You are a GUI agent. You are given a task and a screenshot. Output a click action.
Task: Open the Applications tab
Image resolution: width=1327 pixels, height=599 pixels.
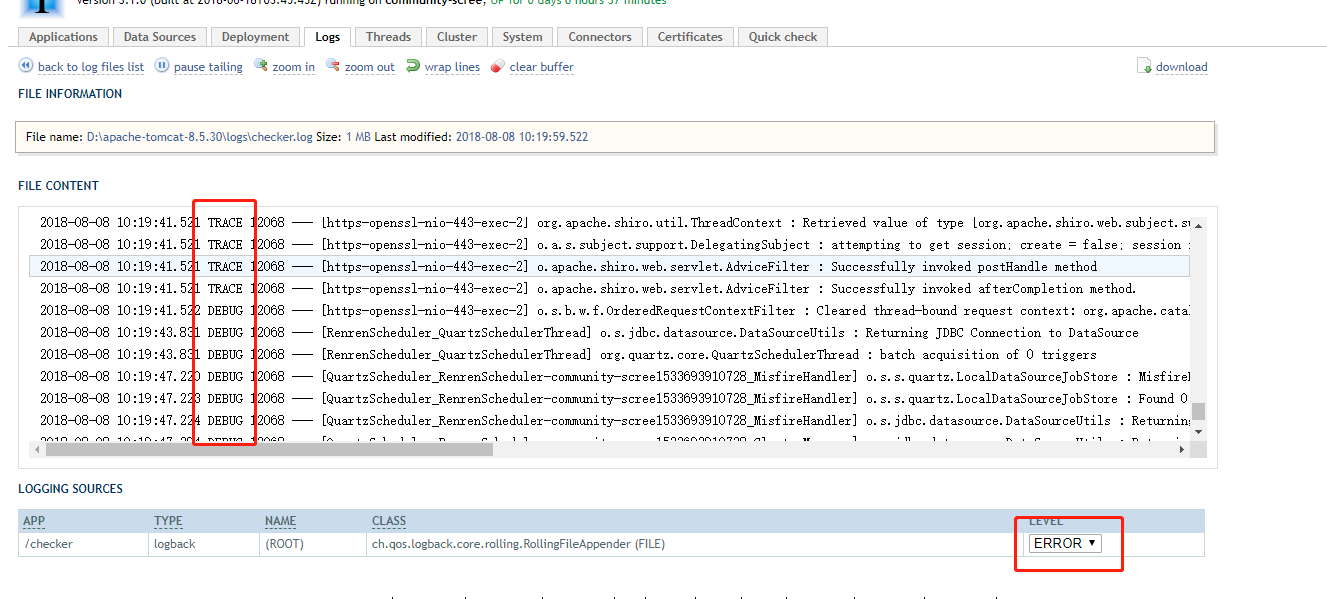pos(64,37)
